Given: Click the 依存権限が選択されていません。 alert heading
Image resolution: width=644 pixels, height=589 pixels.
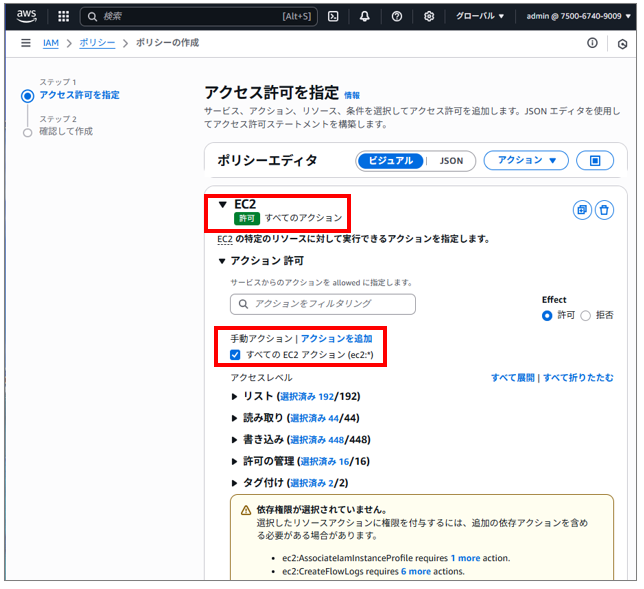Looking at the screenshot, I should pyautogui.click(x=322, y=510).
